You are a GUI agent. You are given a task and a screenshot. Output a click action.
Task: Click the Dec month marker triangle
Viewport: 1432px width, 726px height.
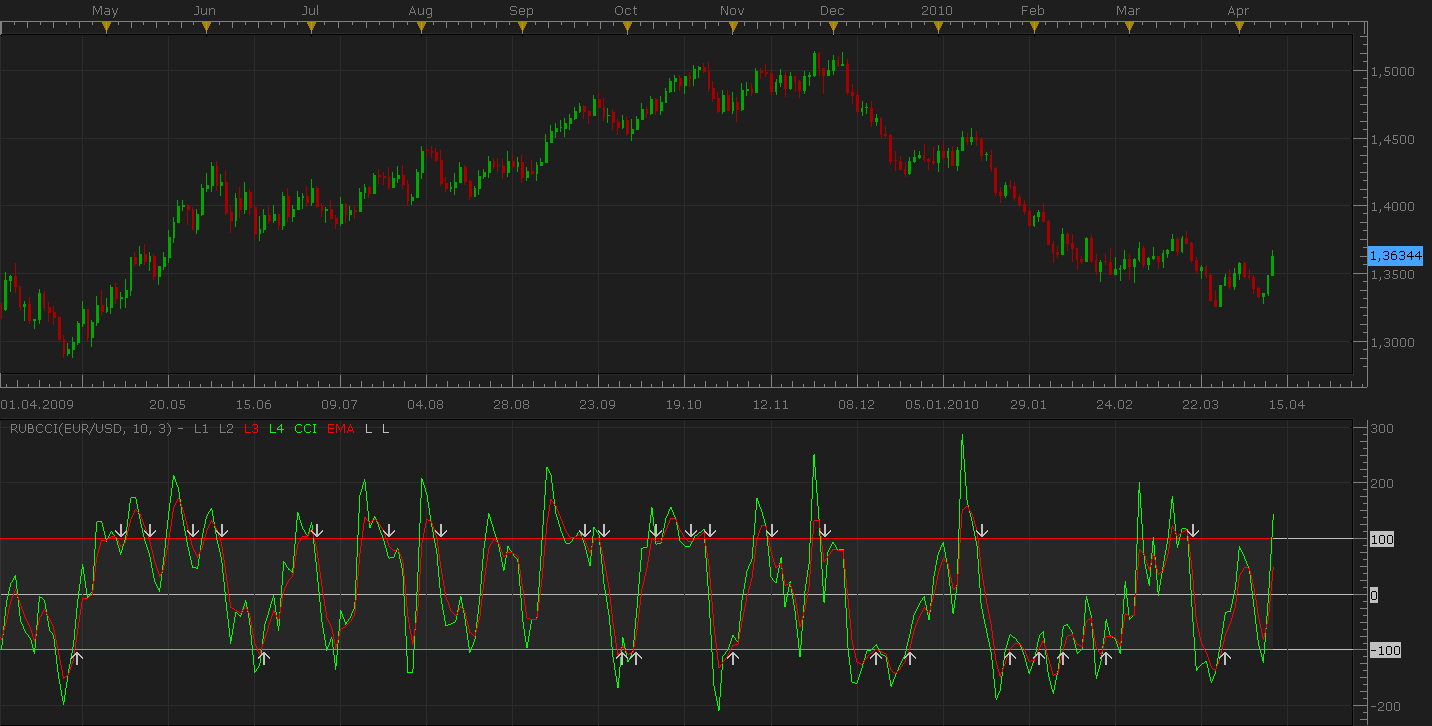[833, 27]
